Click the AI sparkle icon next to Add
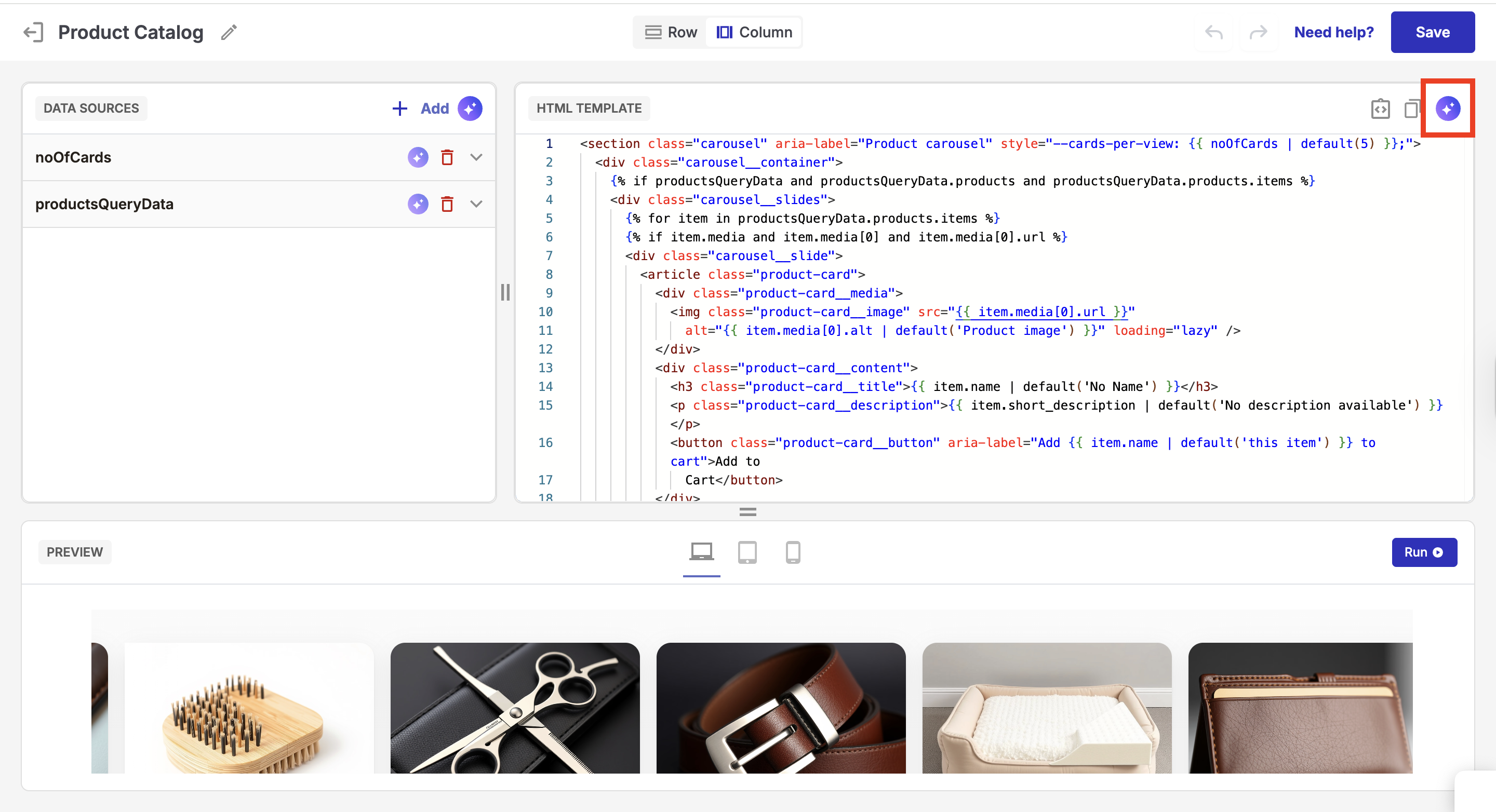Viewport: 1496px width, 812px height. coord(470,109)
